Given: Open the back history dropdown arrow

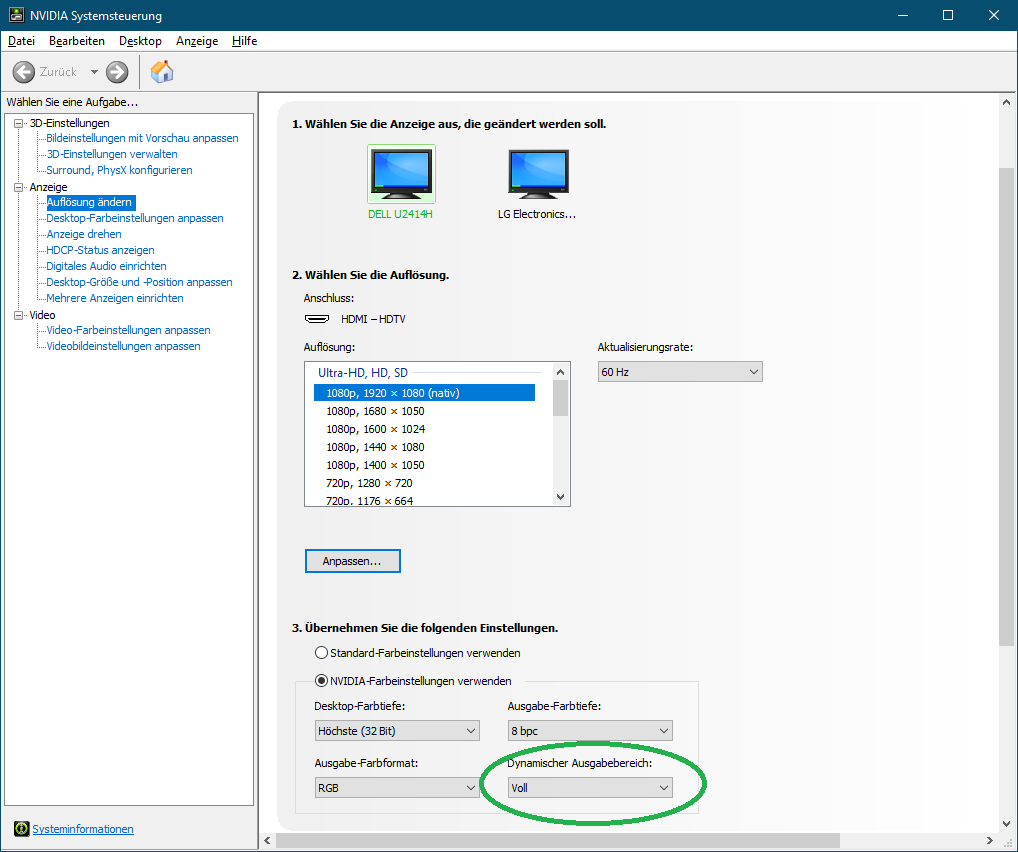Looking at the screenshot, I should (94, 72).
